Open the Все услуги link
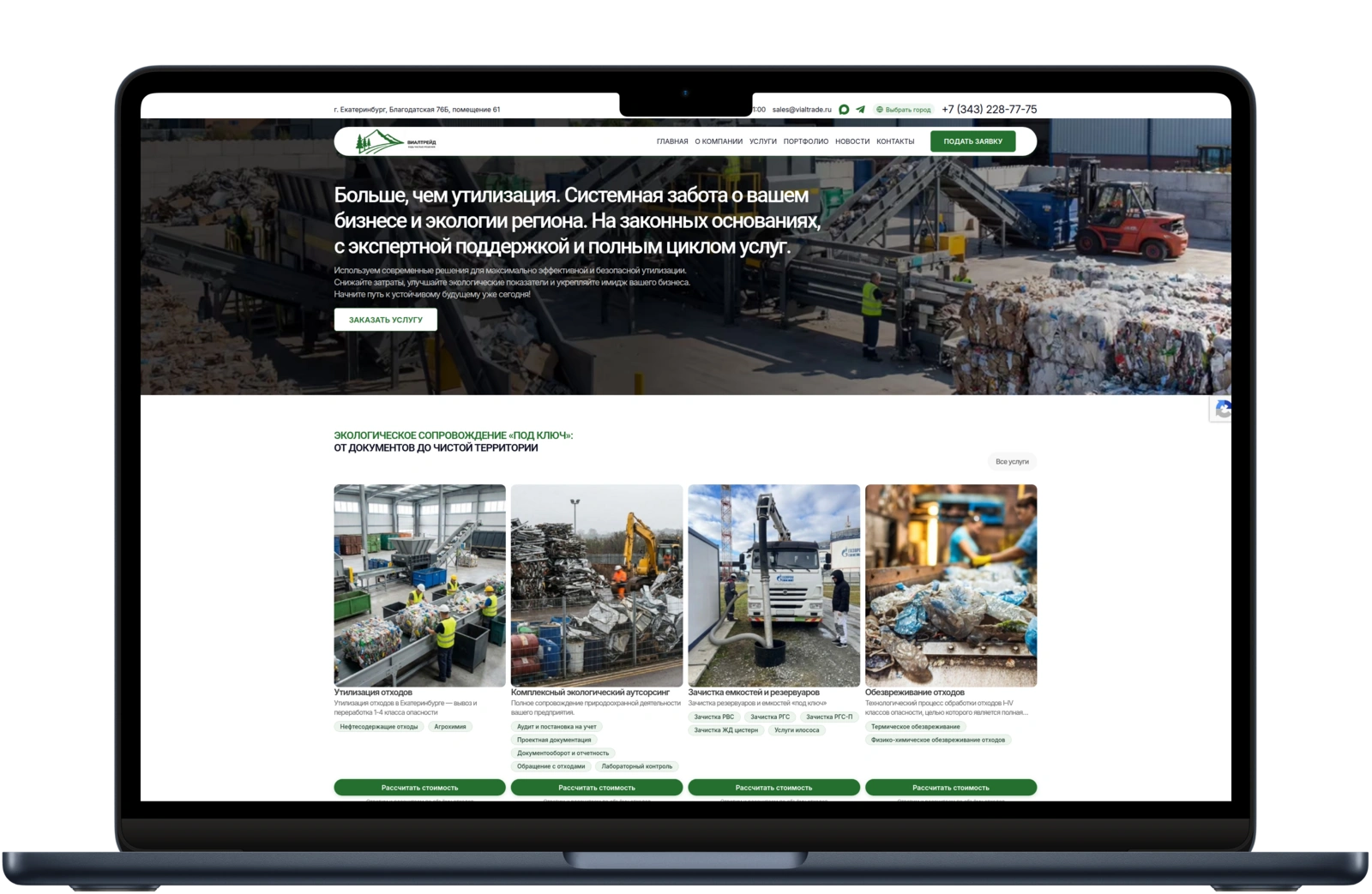1372x894 pixels. 1012,462
